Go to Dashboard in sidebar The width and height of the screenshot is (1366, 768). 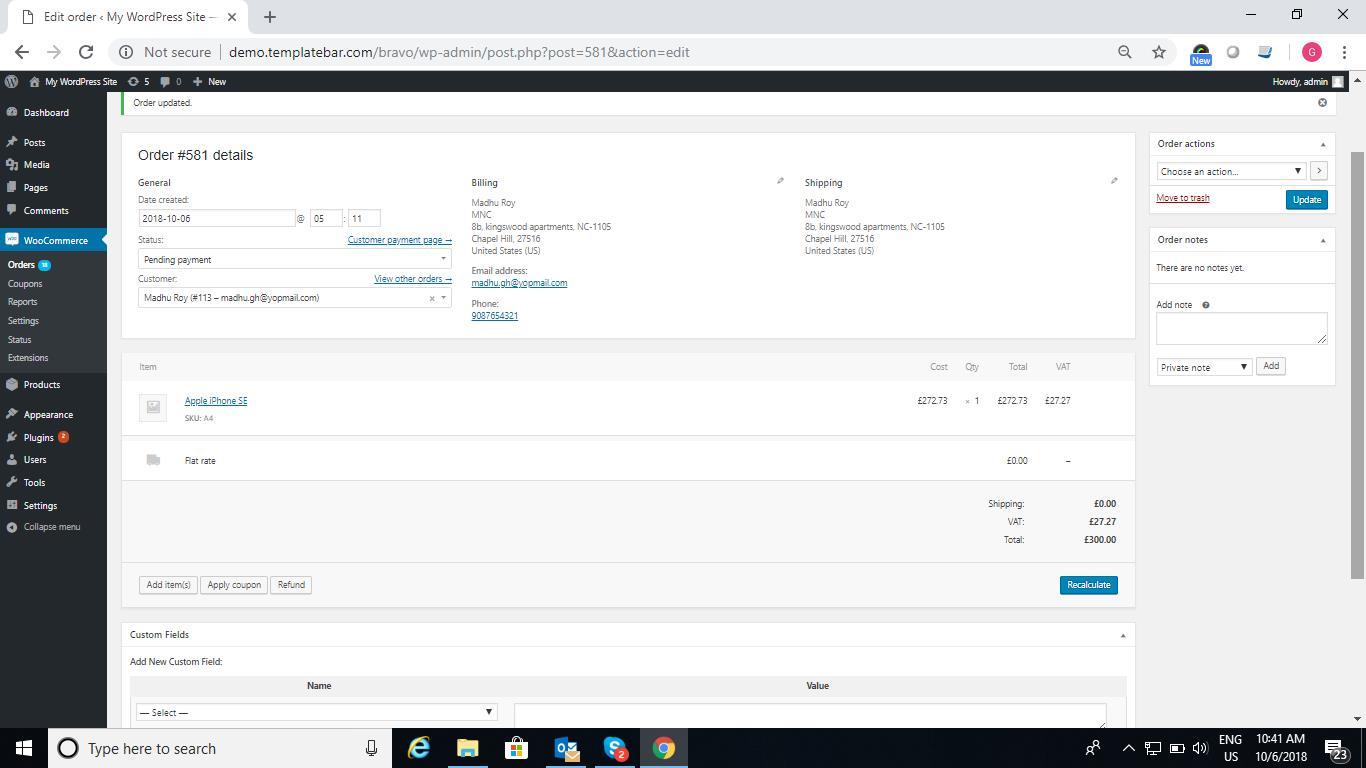[x=46, y=113]
